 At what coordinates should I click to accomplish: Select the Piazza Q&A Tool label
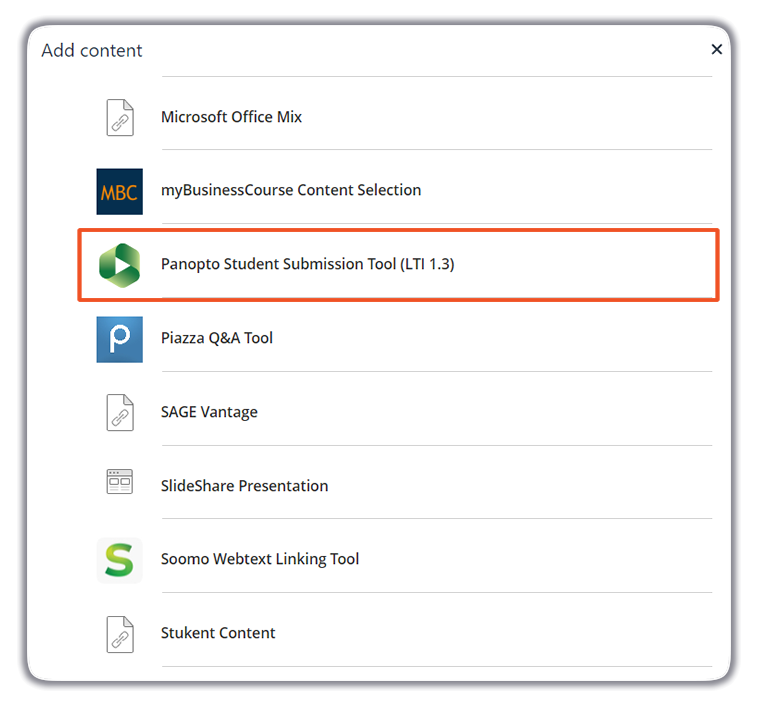point(217,338)
